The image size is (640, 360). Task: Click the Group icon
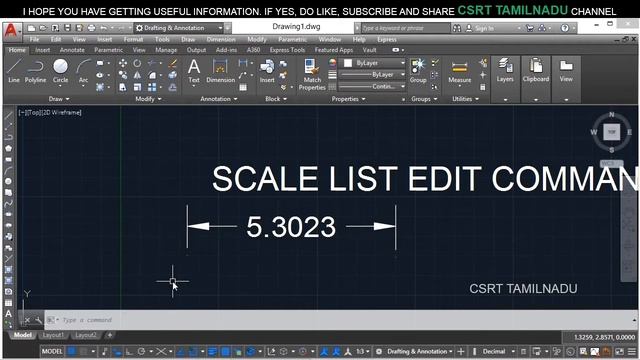418,71
